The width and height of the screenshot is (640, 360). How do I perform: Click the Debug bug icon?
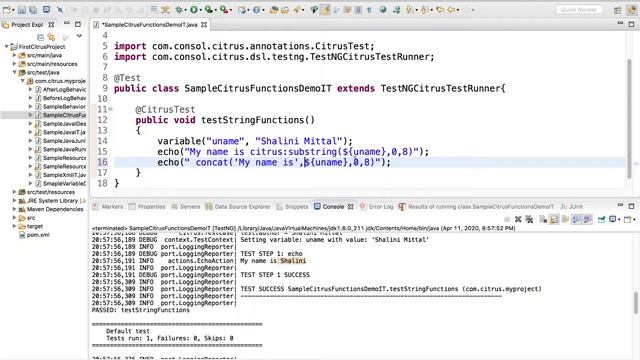pos(179,9)
